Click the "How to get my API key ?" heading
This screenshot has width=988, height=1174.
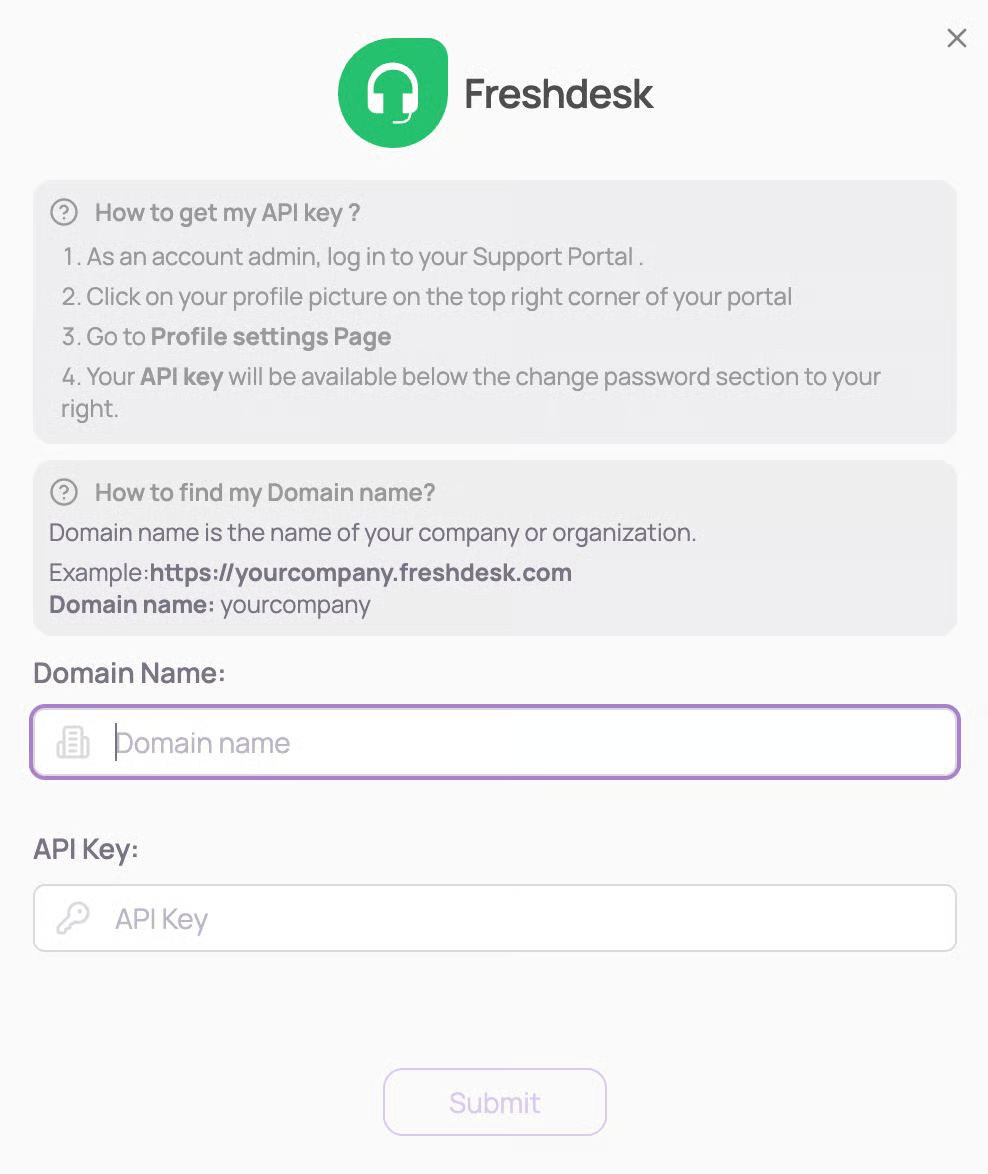[x=227, y=212]
